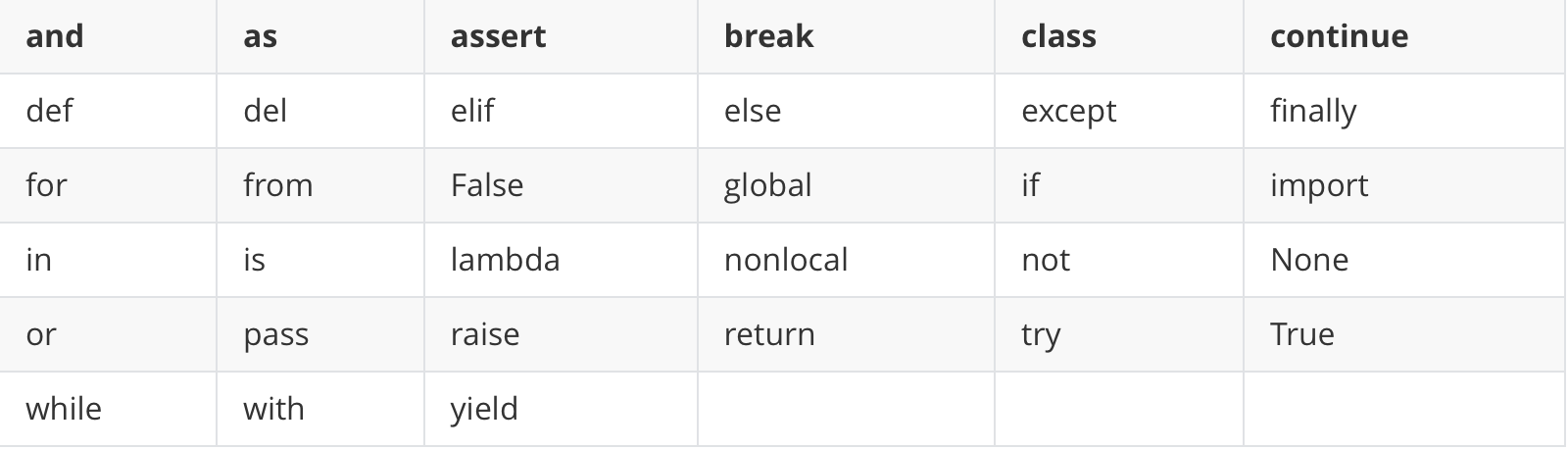Click the 'continue' keyword cell
Screen dimensions: 1568x449
tap(1404, 36)
